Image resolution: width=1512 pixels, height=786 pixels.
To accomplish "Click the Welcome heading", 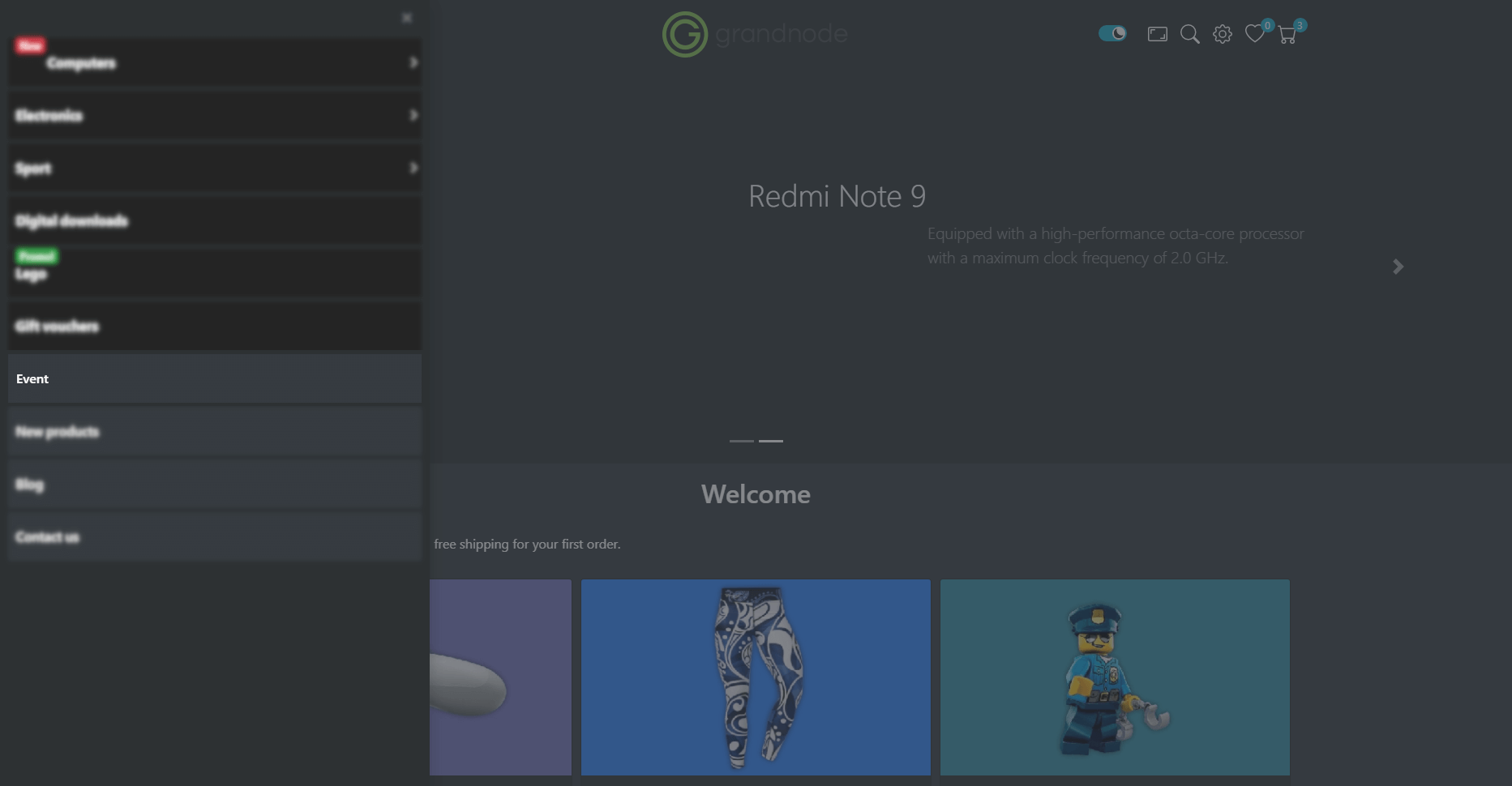I will [756, 494].
